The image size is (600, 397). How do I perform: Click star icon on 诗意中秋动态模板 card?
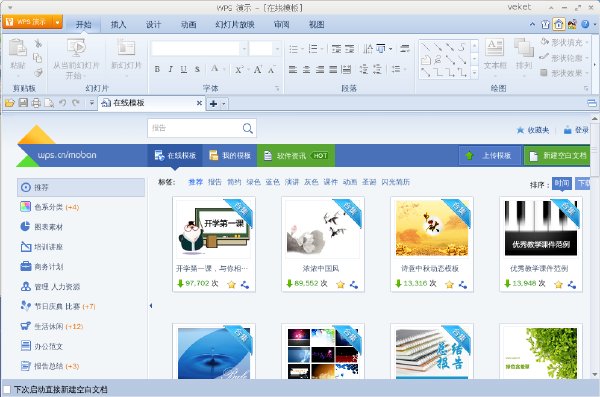pyautogui.click(x=450, y=284)
